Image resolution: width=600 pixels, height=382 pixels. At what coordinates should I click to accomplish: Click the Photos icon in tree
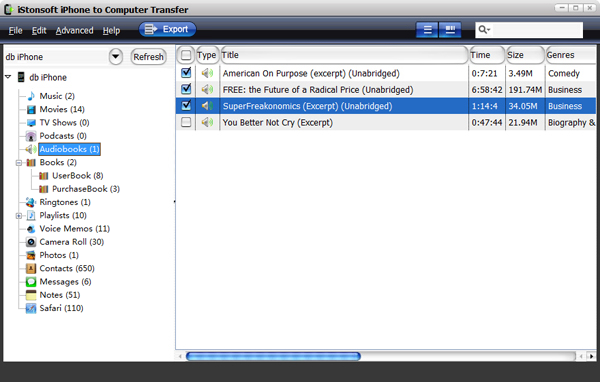tap(31, 255)
